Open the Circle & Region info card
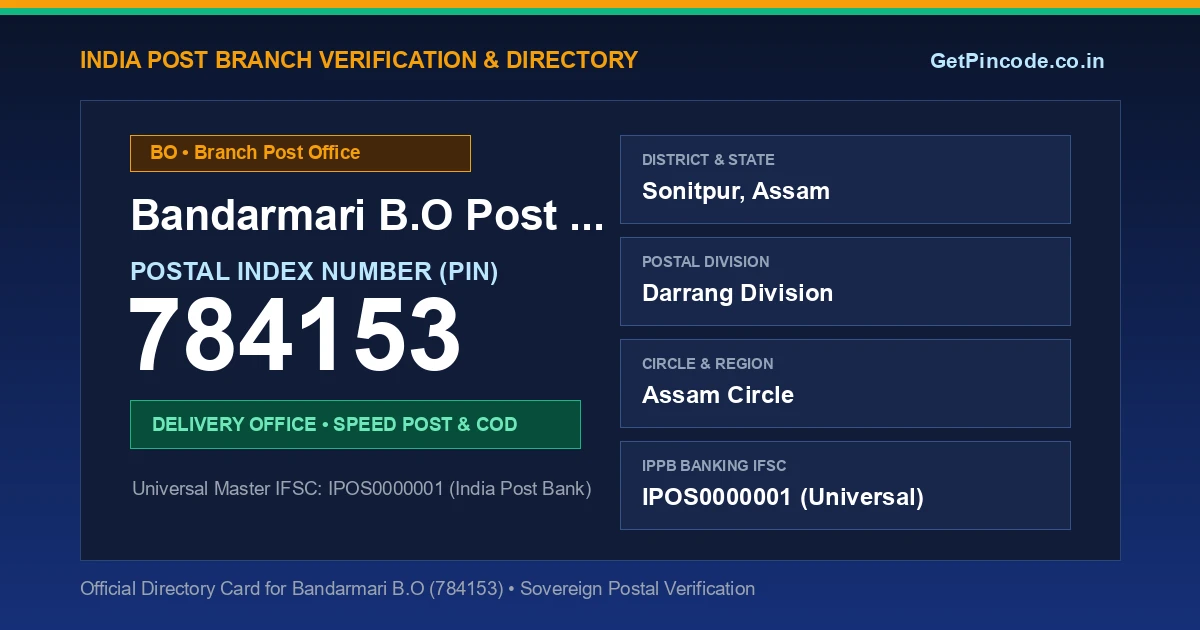Image resolution: width=1200 pixels, height=630 pixels. (845, 383)
